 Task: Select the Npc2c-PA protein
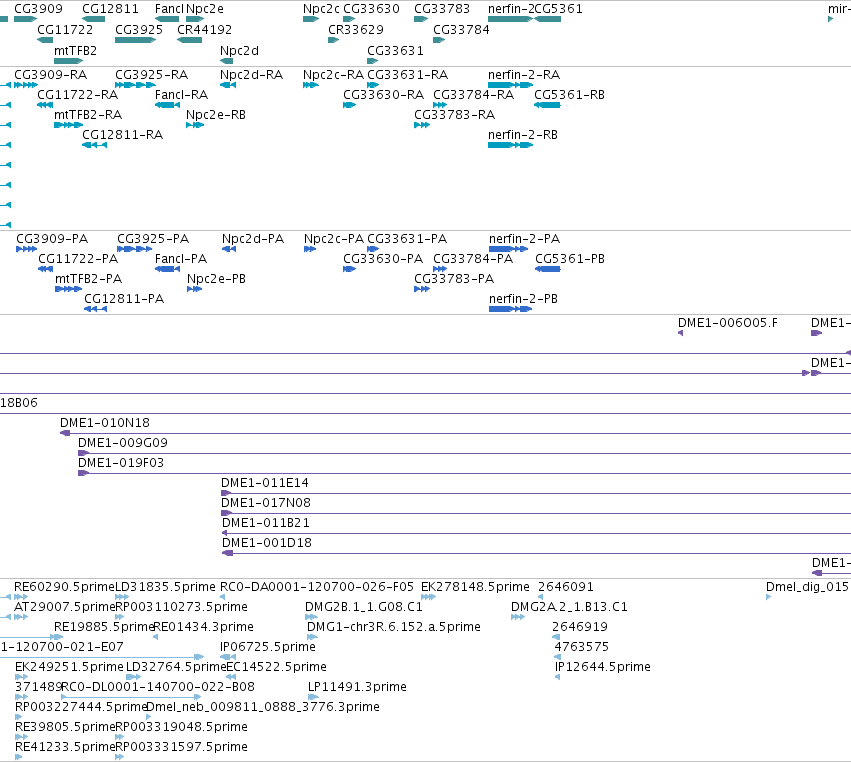(x=310, y=249)
